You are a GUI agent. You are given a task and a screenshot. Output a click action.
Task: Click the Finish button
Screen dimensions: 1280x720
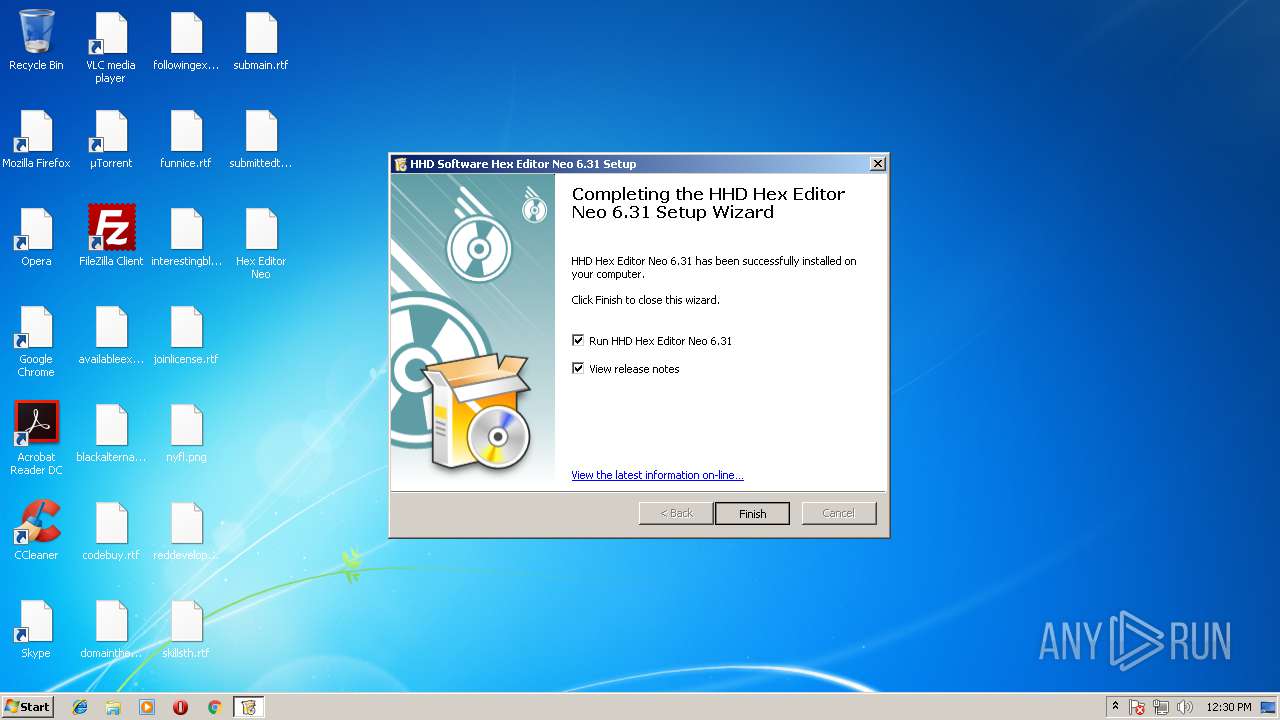coord(752,513)
